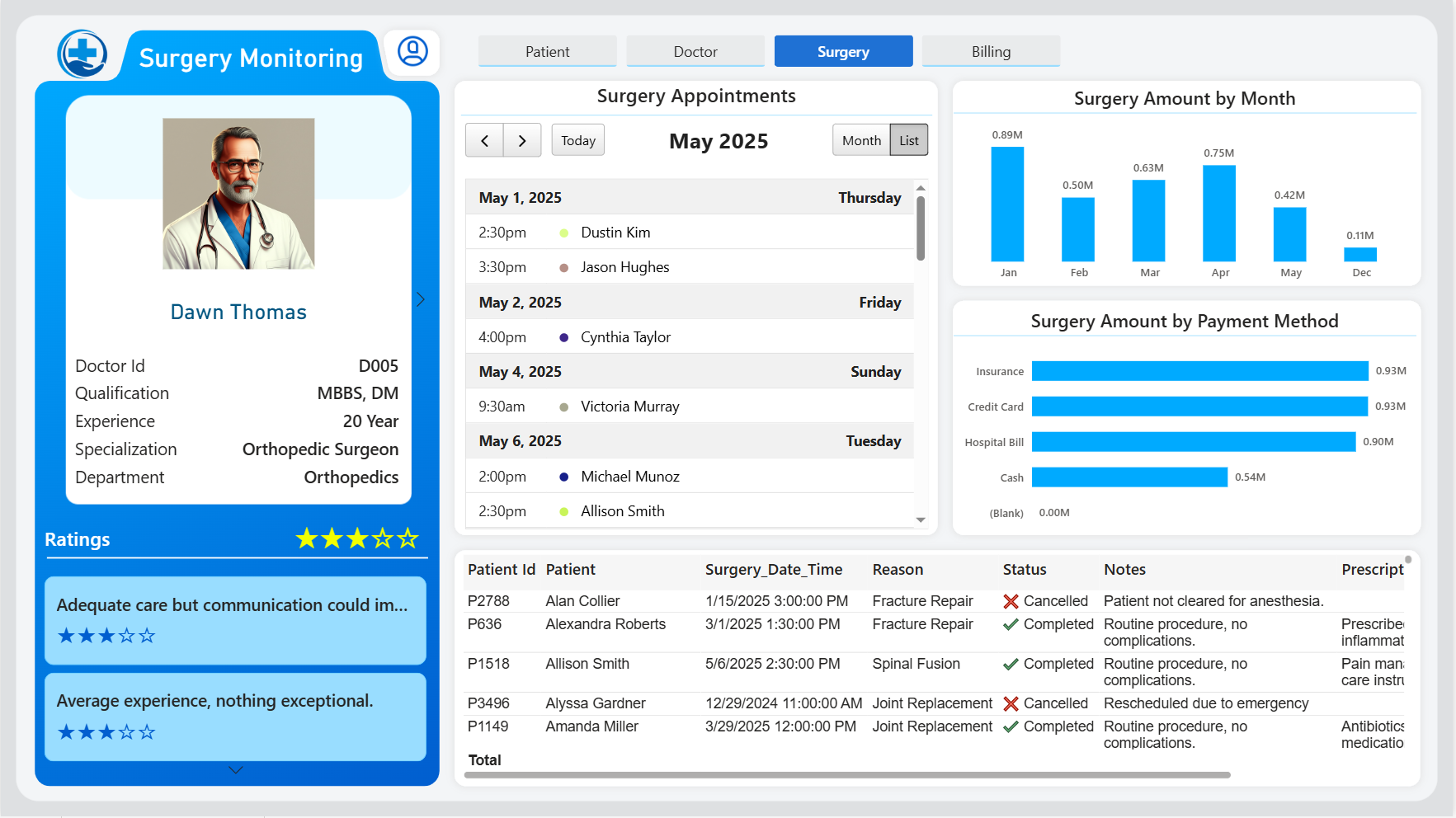Click the red cancelled icon for Alan Collier
The width and height of the screenshot is (1456, 818).
click(x=1011, y=601)
